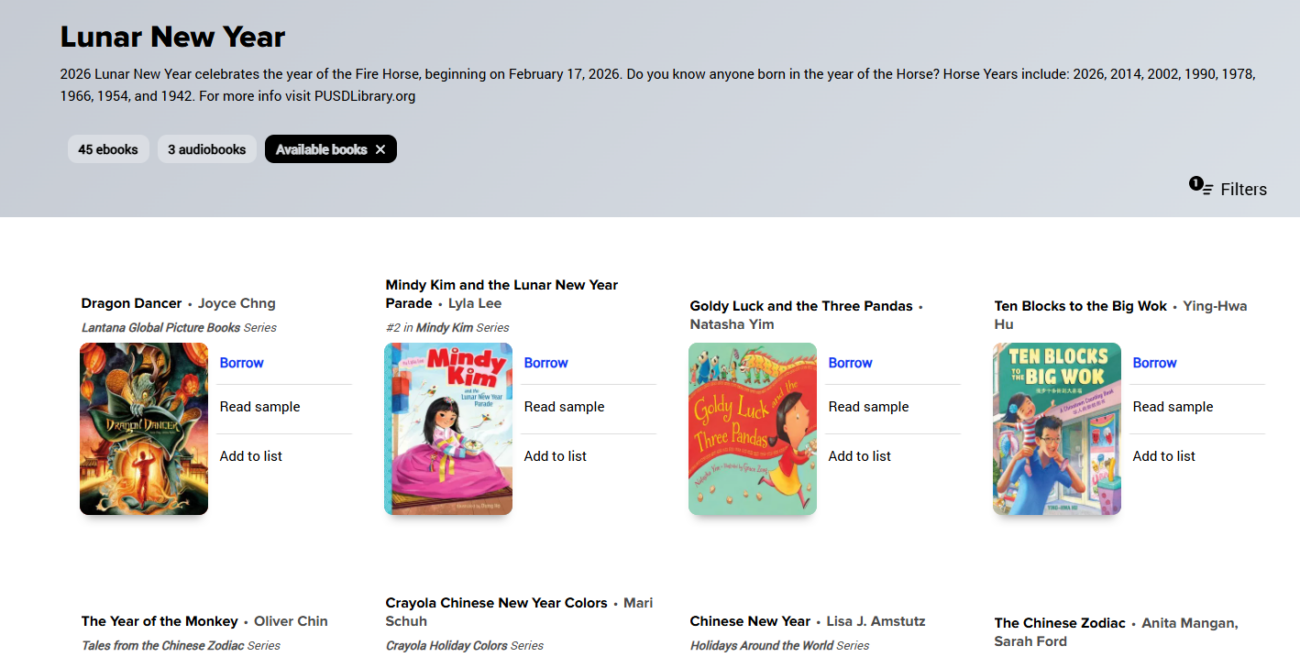
Task: Read sample of Goldy Luck book
Action: (868, 407)
